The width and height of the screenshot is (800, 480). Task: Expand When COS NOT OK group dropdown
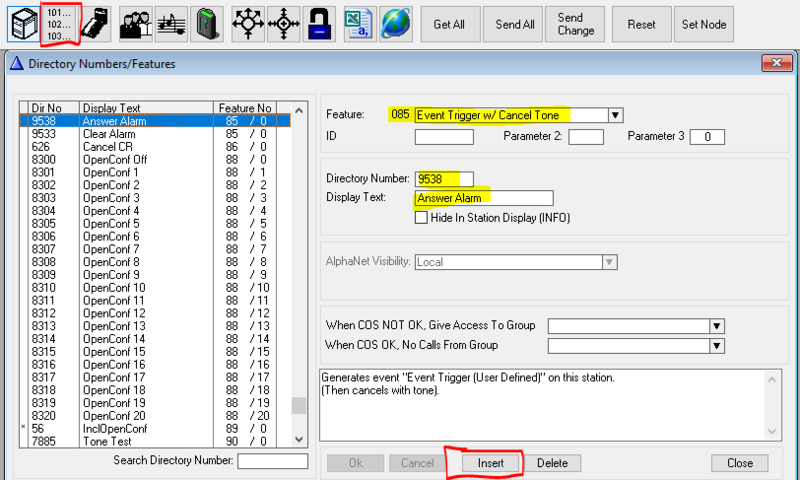tap(716, 326)
